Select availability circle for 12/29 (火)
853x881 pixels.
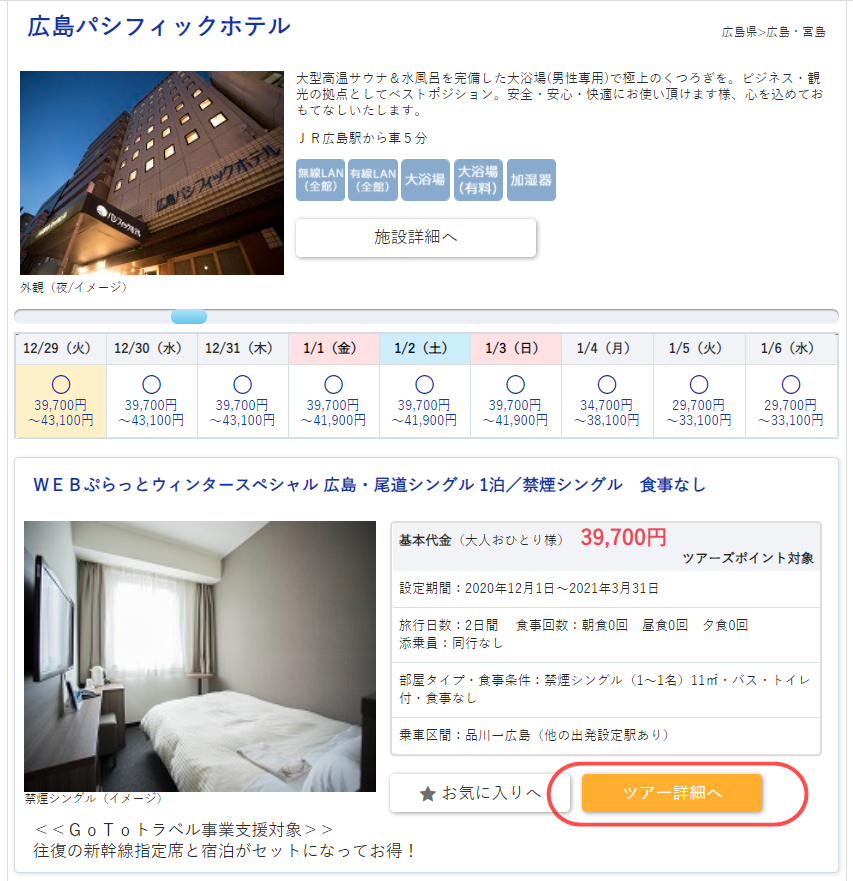(61, 385)
